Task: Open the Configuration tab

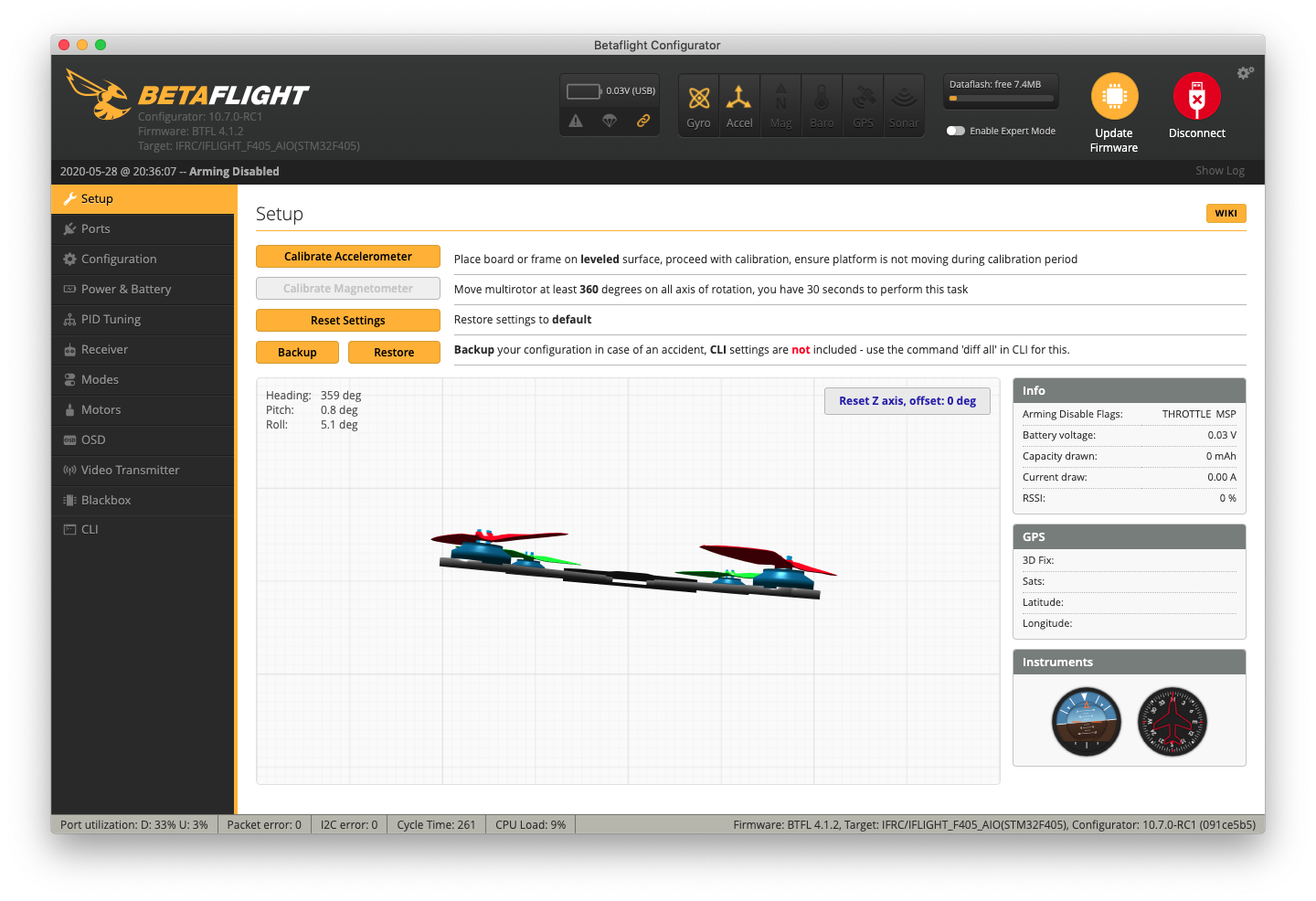Action: (143, 260)
